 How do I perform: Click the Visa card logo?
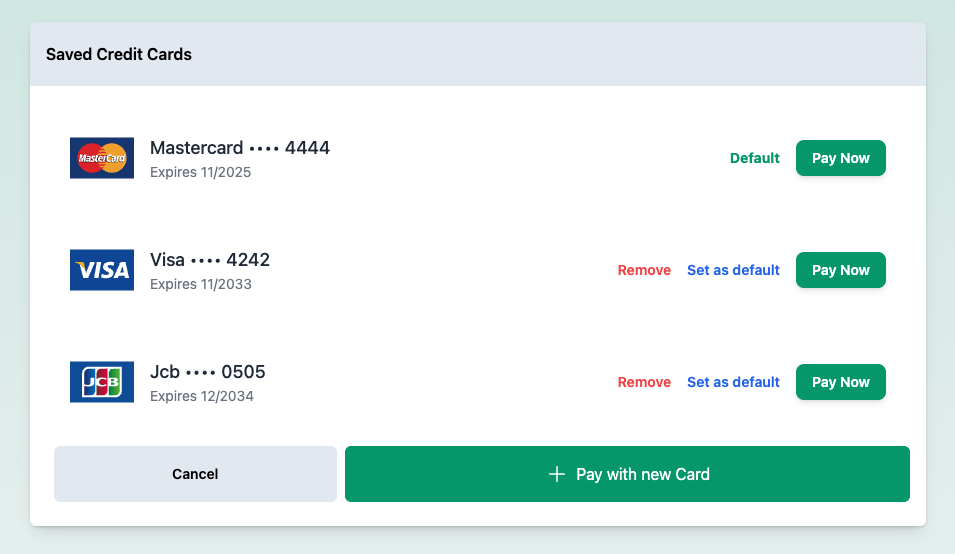pyautogui.click(x=102, y=270)
